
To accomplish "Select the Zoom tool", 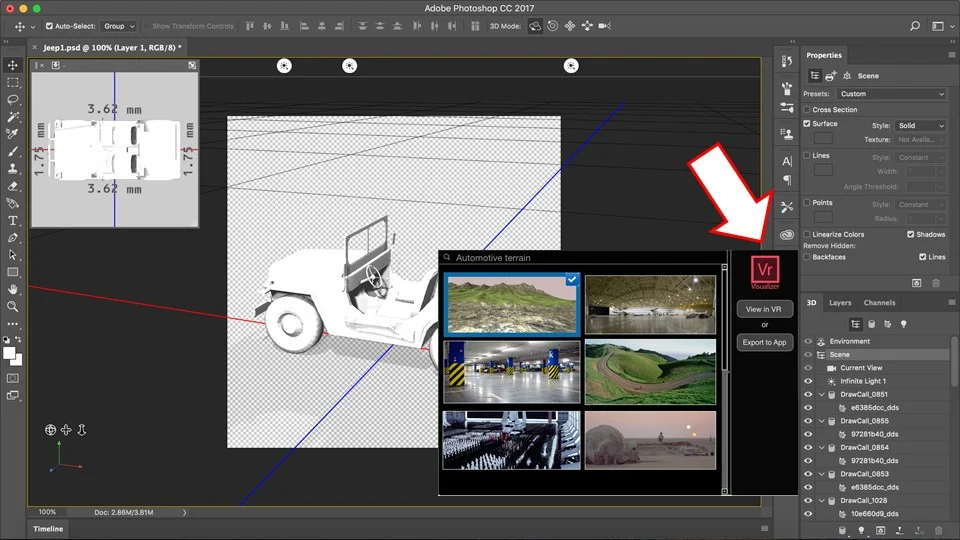I will tap(12, 306).
